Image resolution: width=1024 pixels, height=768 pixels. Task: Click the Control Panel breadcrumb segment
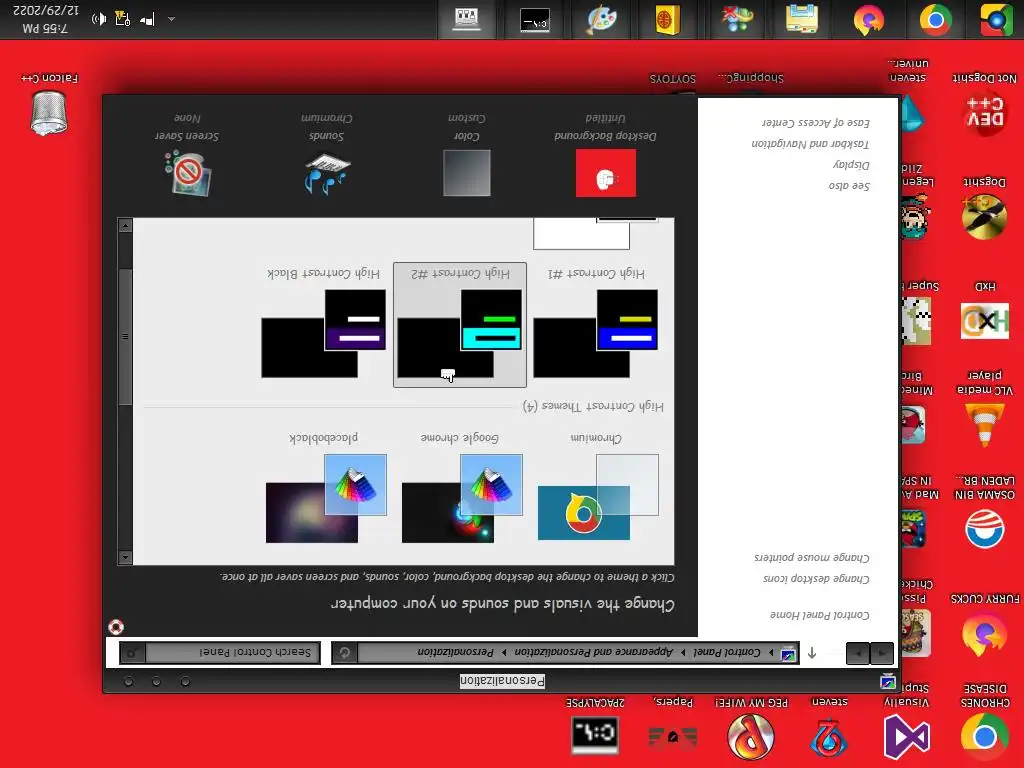point(726,652)
